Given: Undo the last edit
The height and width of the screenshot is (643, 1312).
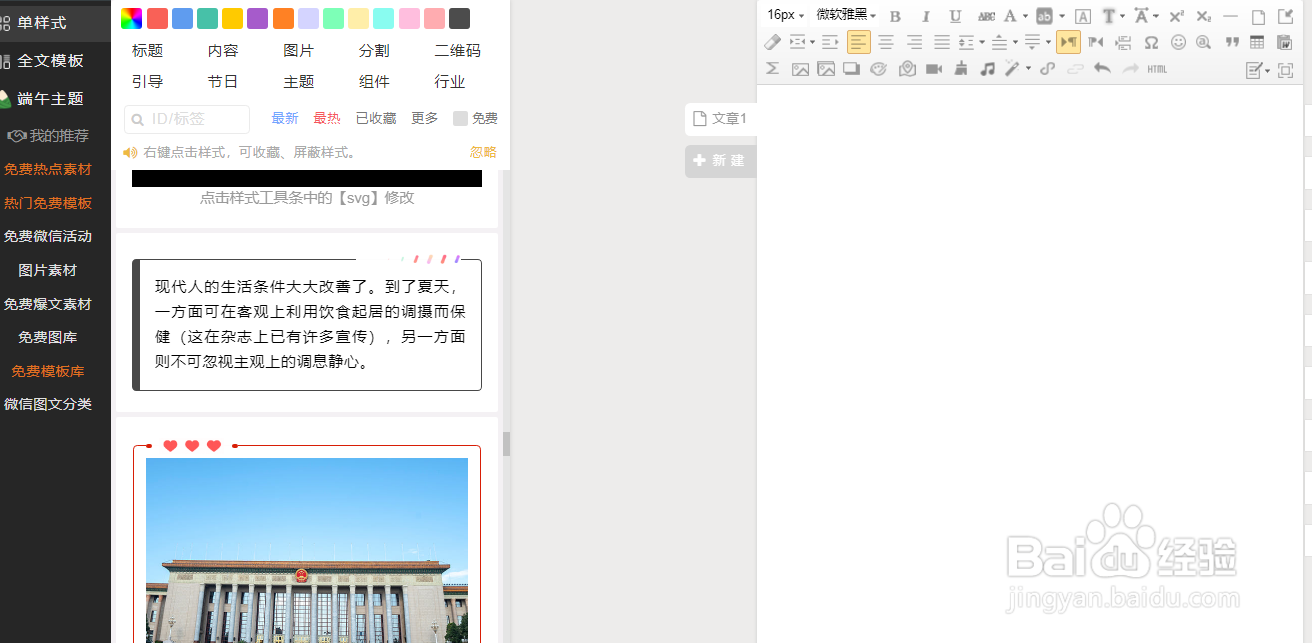Looking at the screenshot, I should pyautogui.click(x=1102, y=69).
